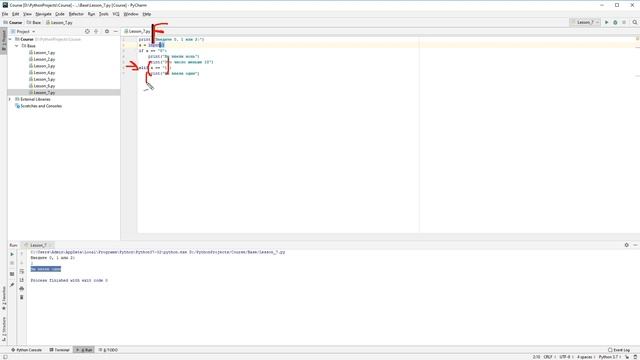Run Lesson_7 from the top toolbar
Viewport: 640px width, 360px height.
[607, 22]
